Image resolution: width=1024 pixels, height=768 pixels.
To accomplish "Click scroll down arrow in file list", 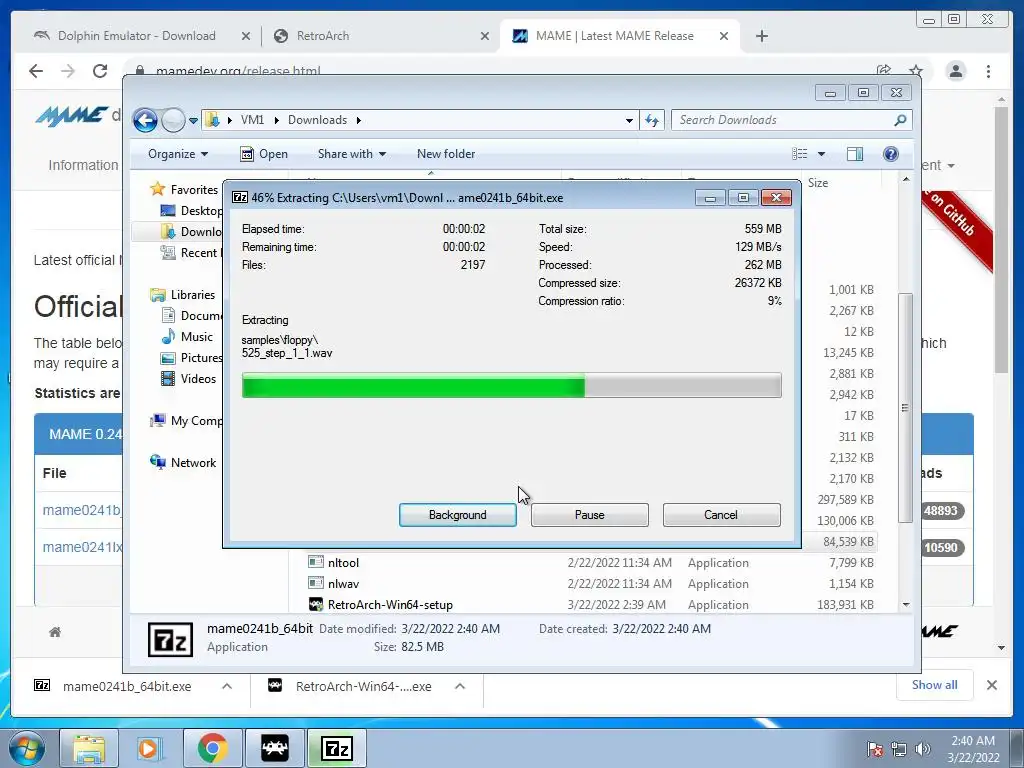I will coord(906,605).
